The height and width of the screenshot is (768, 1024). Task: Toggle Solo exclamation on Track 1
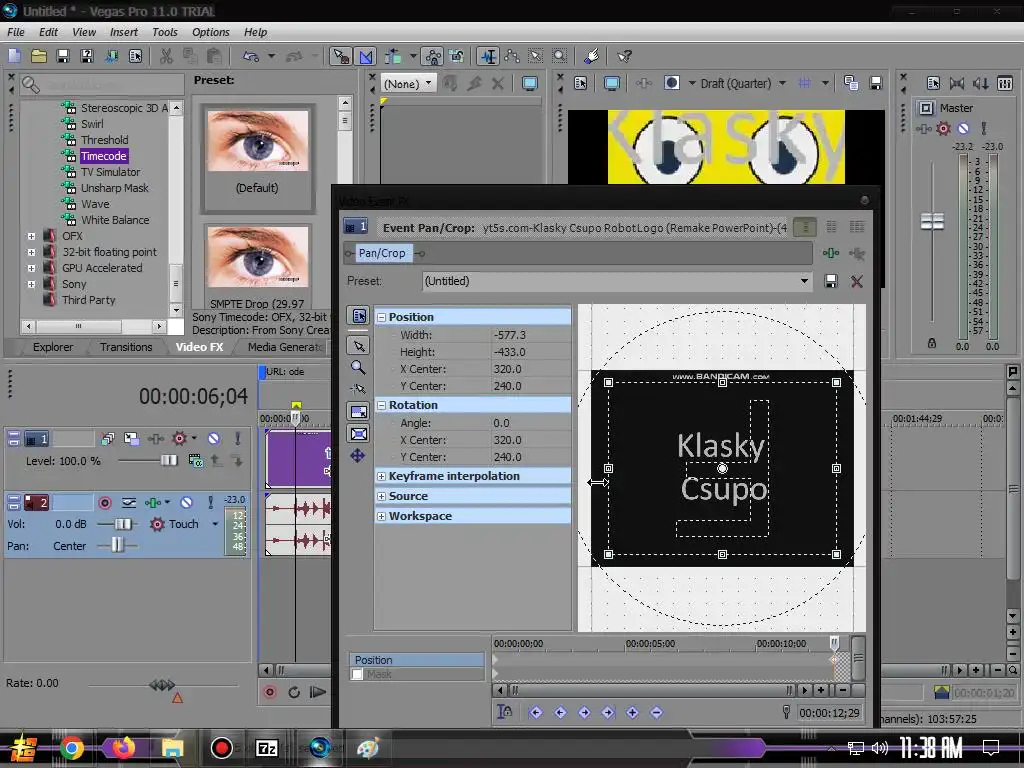[x=238, y=439]
